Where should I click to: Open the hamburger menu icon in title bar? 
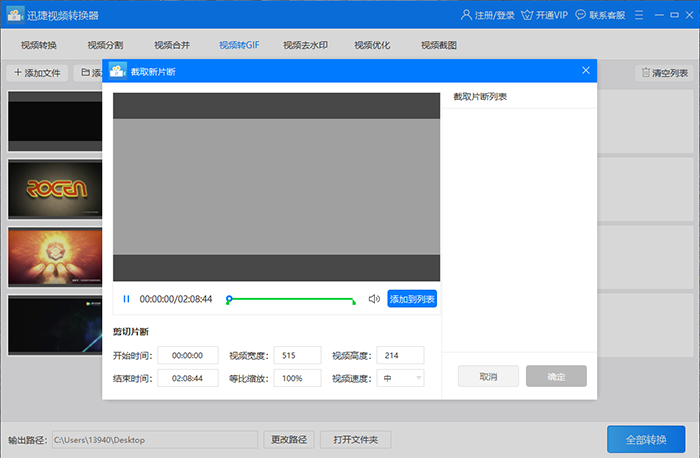pyautogui.click(x=639, y=15)
